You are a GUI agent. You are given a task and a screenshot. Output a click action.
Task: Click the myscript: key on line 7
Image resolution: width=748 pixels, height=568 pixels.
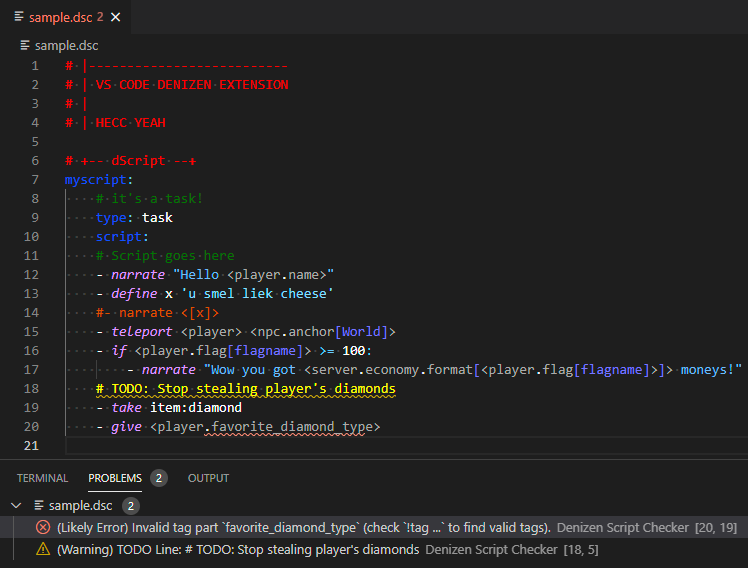[98, 180]
